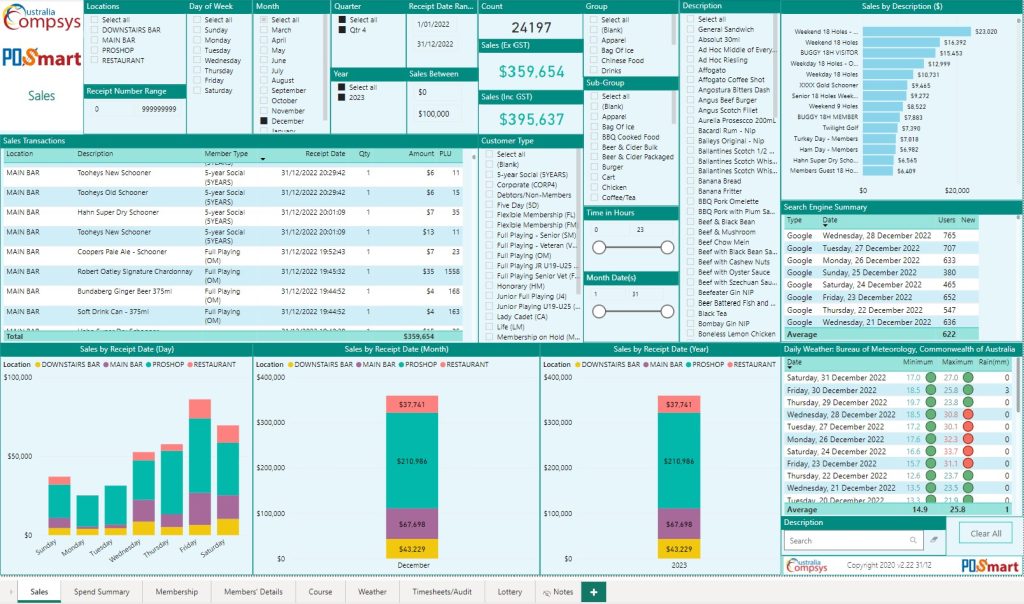Click the hidden-page icon on Notes tab
1024x604 pixels.
click(x=546, y=592)
